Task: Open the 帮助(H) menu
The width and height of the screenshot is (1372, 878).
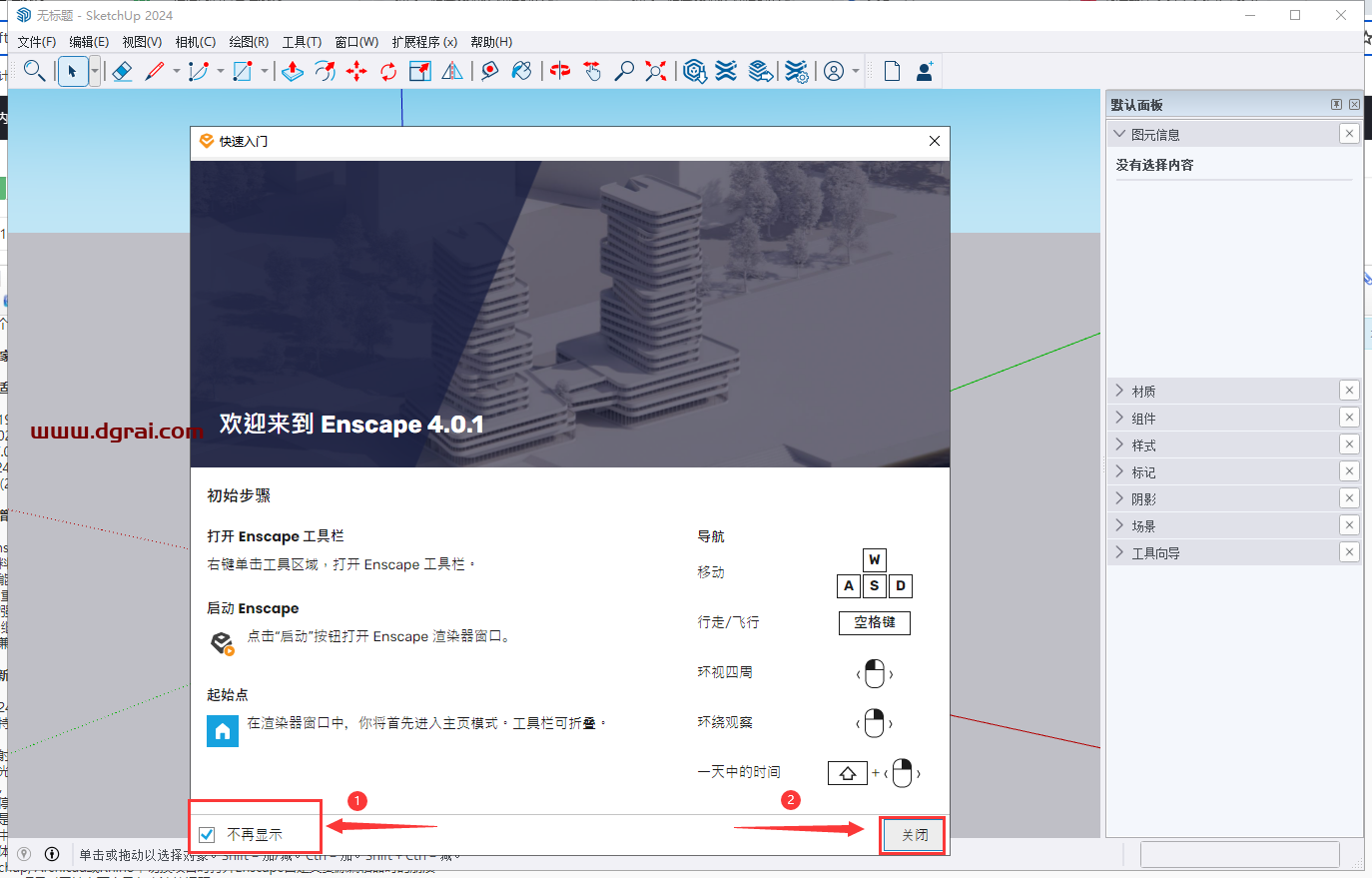Action: (491, 42)
